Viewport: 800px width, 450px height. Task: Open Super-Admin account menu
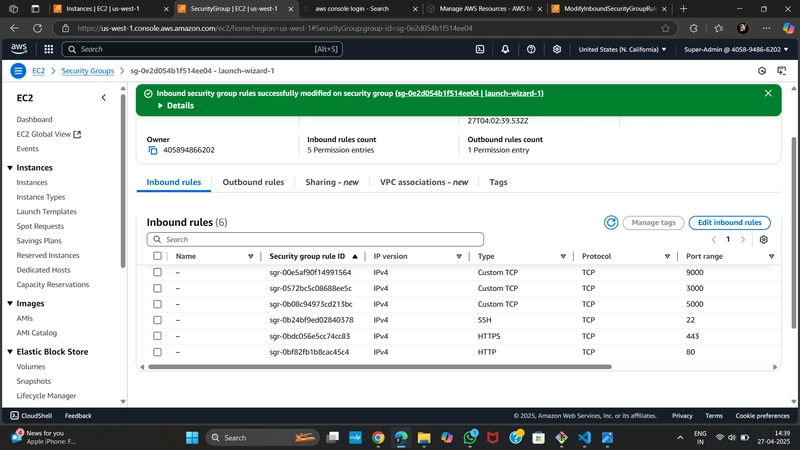point(736,49)
